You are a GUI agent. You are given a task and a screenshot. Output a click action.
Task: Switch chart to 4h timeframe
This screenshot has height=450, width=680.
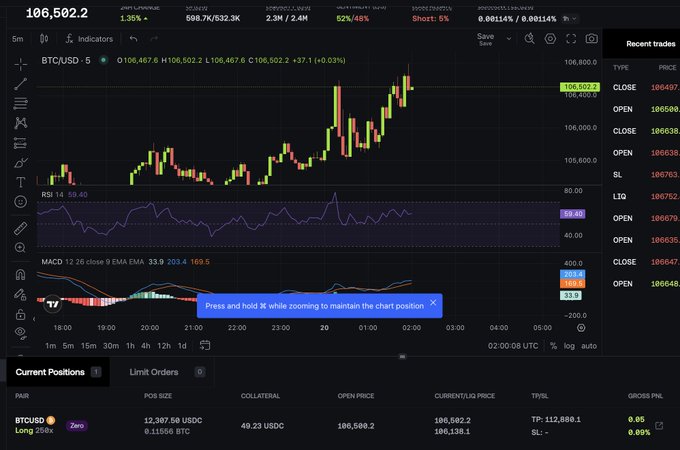[146, 346]
